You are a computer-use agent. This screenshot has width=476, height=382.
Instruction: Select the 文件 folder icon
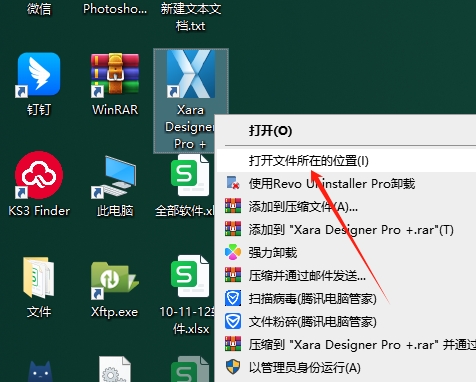[x=39, y=277]
